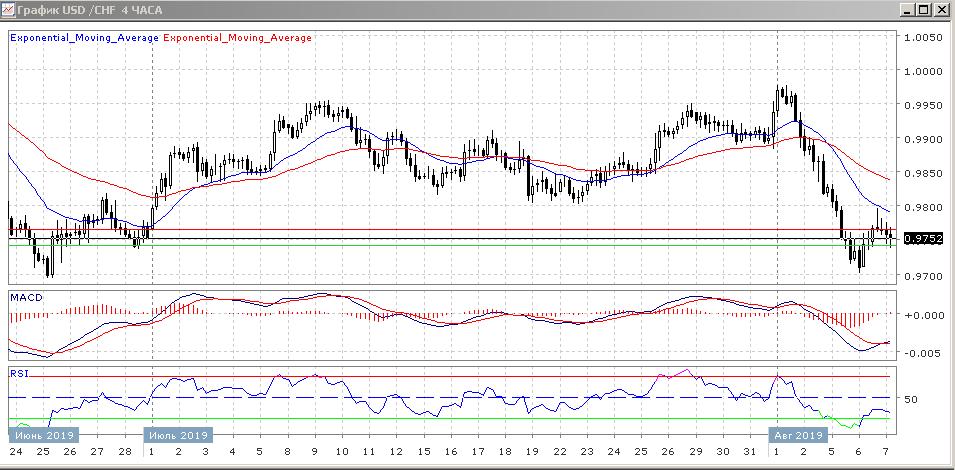Jump to the Июнь 2019 date marker
955x470 pixels.
pyautogui.click(x=41, y=435)
